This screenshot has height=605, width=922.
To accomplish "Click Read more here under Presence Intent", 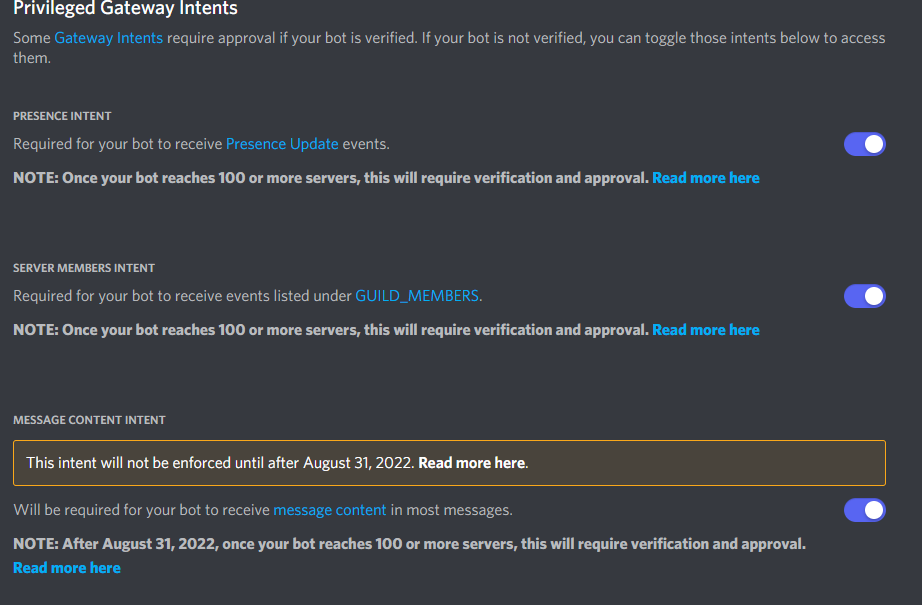I will (705, 177).
